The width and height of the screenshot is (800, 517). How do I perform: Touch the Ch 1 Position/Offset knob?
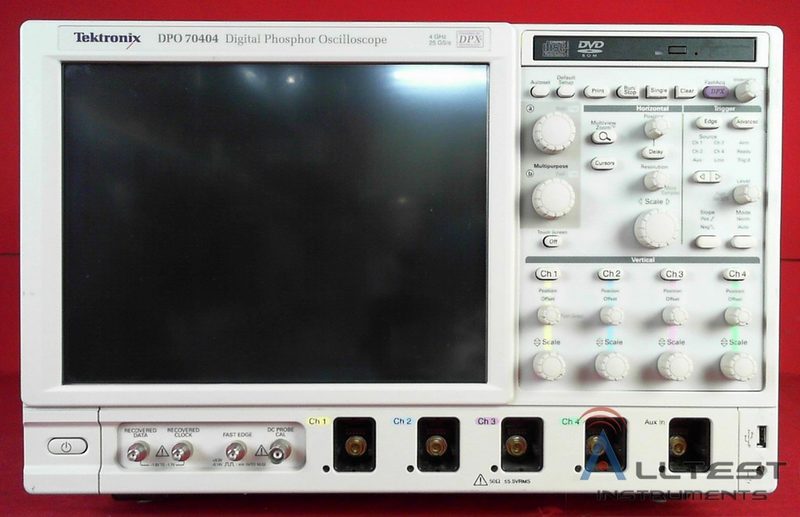(548, 315)
